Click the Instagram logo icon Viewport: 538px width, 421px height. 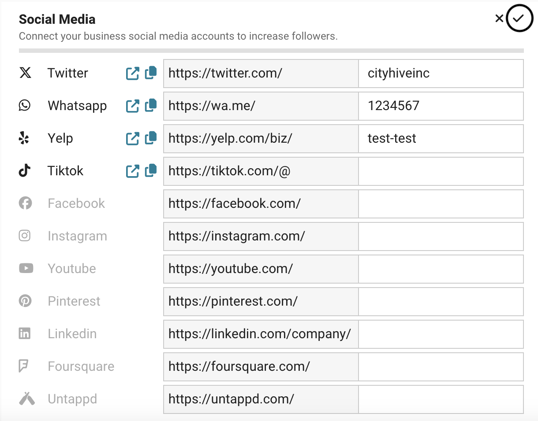pyautogui.click(x=25, y=236)
